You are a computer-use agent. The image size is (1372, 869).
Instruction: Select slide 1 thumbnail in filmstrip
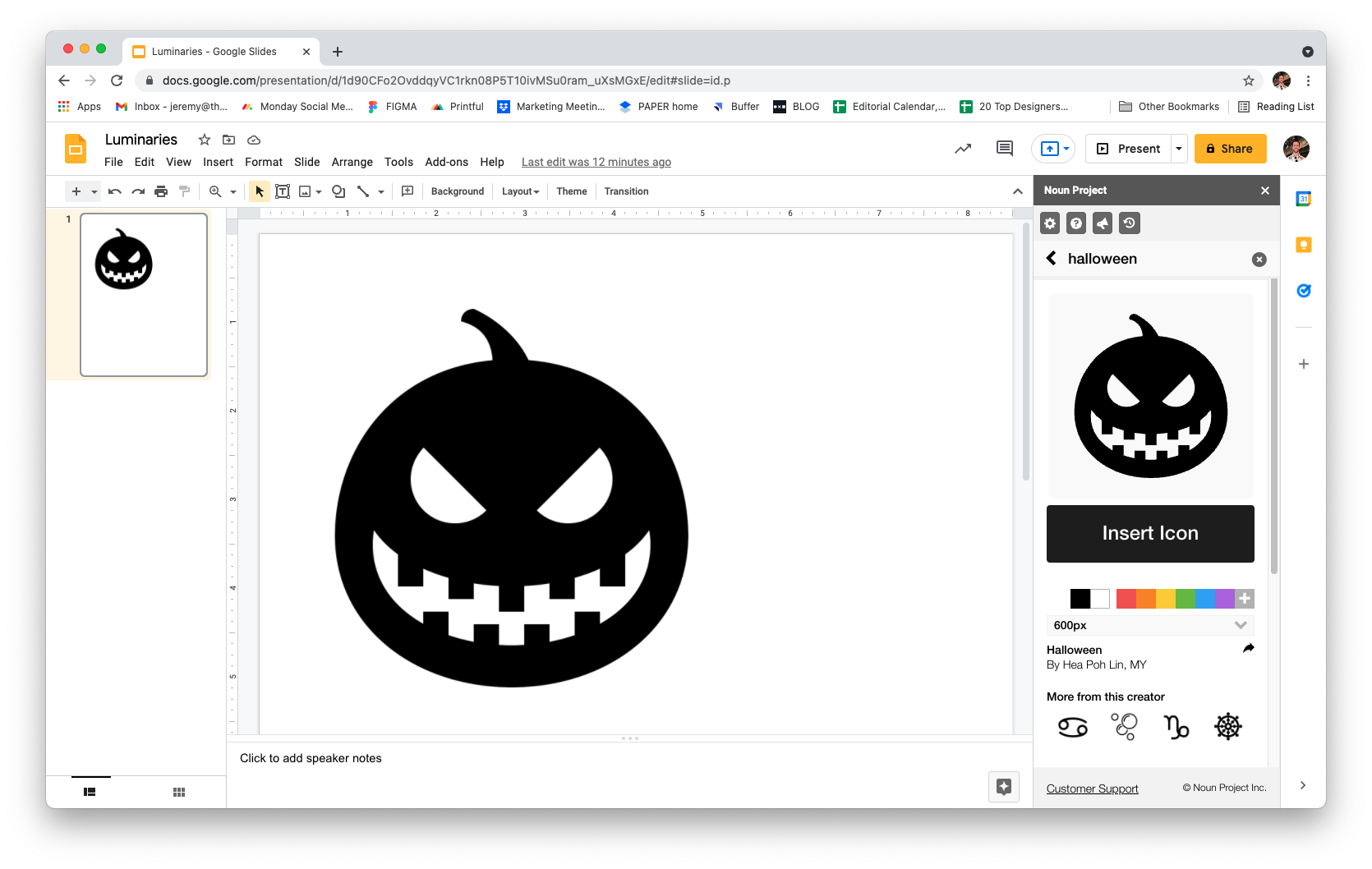[144, 295]
